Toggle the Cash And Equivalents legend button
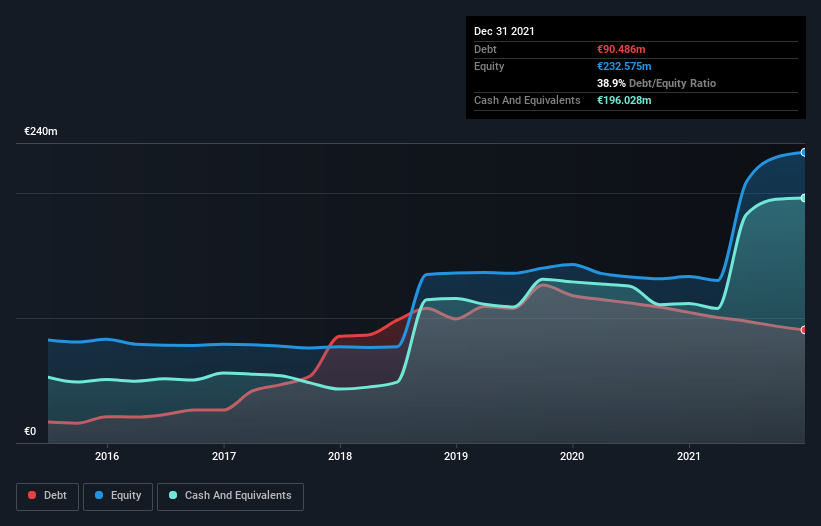This screenshot has height=526, width=821. coord(230,496)
